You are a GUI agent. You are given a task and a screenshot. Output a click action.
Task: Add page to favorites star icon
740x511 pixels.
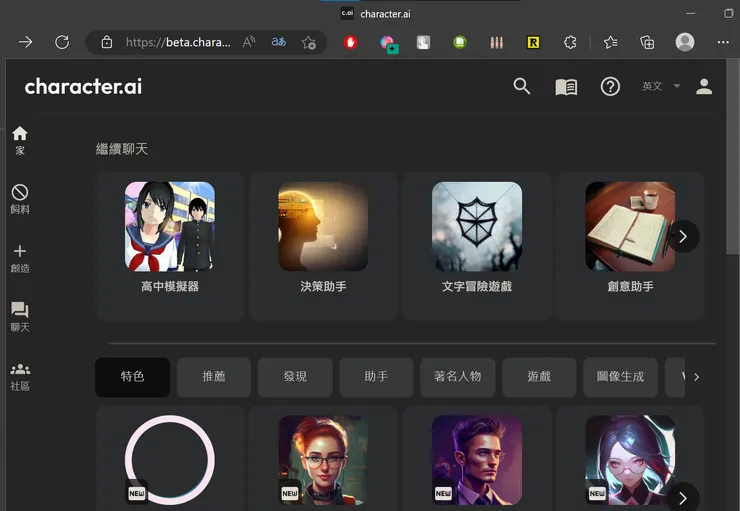click(309, 42)
